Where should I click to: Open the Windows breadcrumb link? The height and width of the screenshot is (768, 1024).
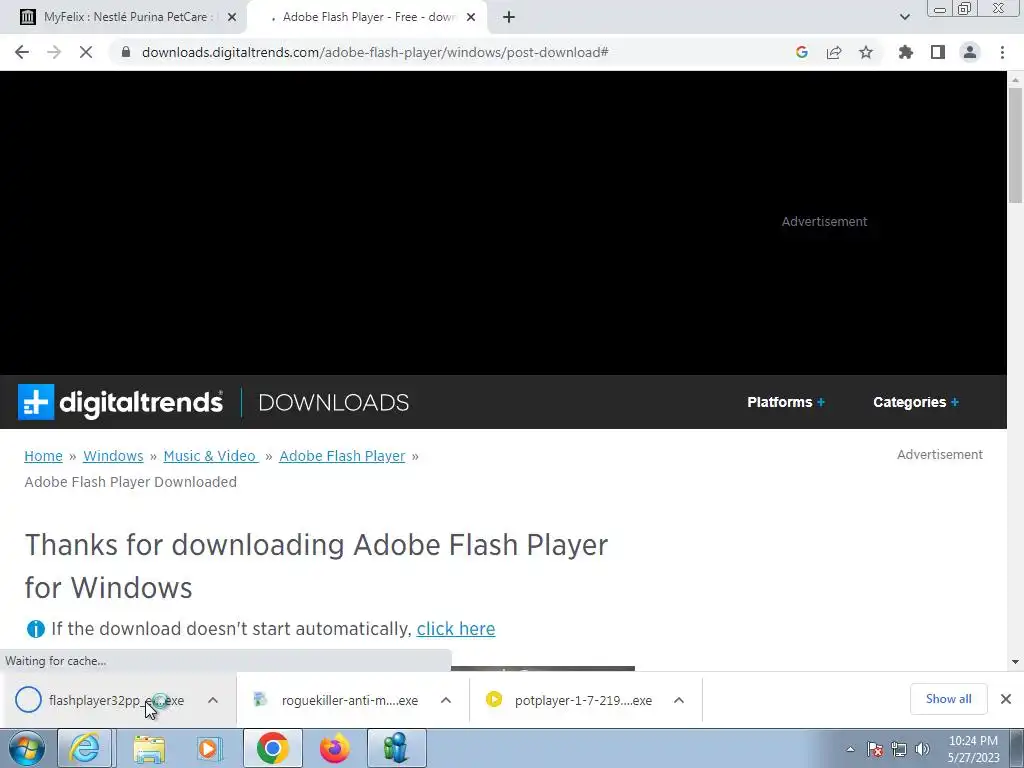[x=113, y=456]
